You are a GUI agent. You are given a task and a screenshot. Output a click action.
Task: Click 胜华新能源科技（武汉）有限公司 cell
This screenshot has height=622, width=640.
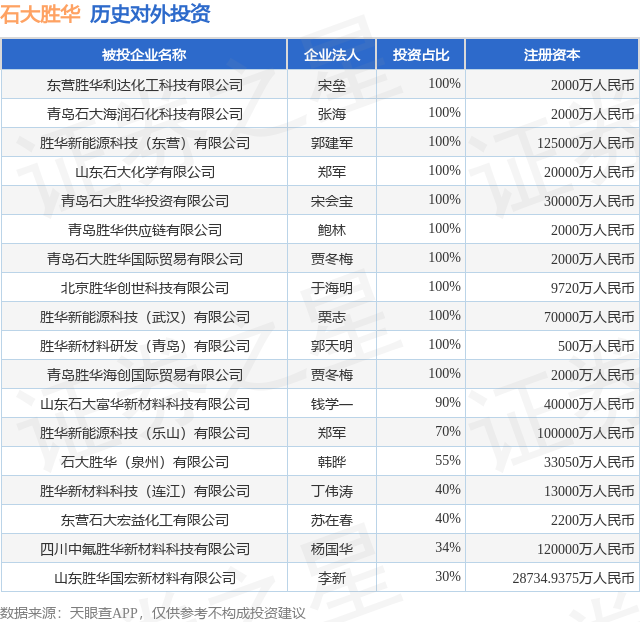[144, 317]
